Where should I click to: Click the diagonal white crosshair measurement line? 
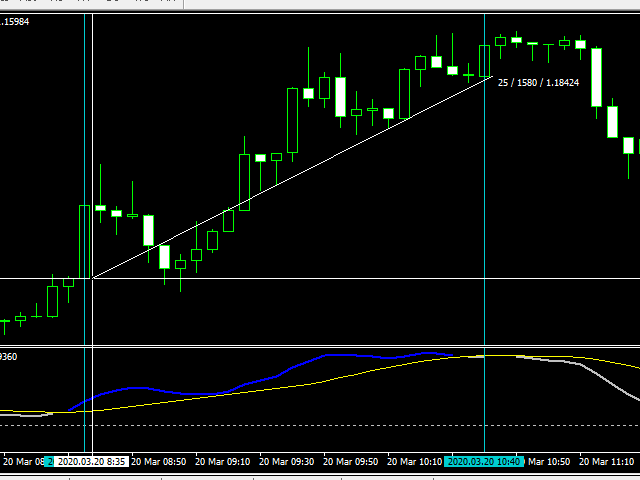pyautogui.click(x=292, y=178)
